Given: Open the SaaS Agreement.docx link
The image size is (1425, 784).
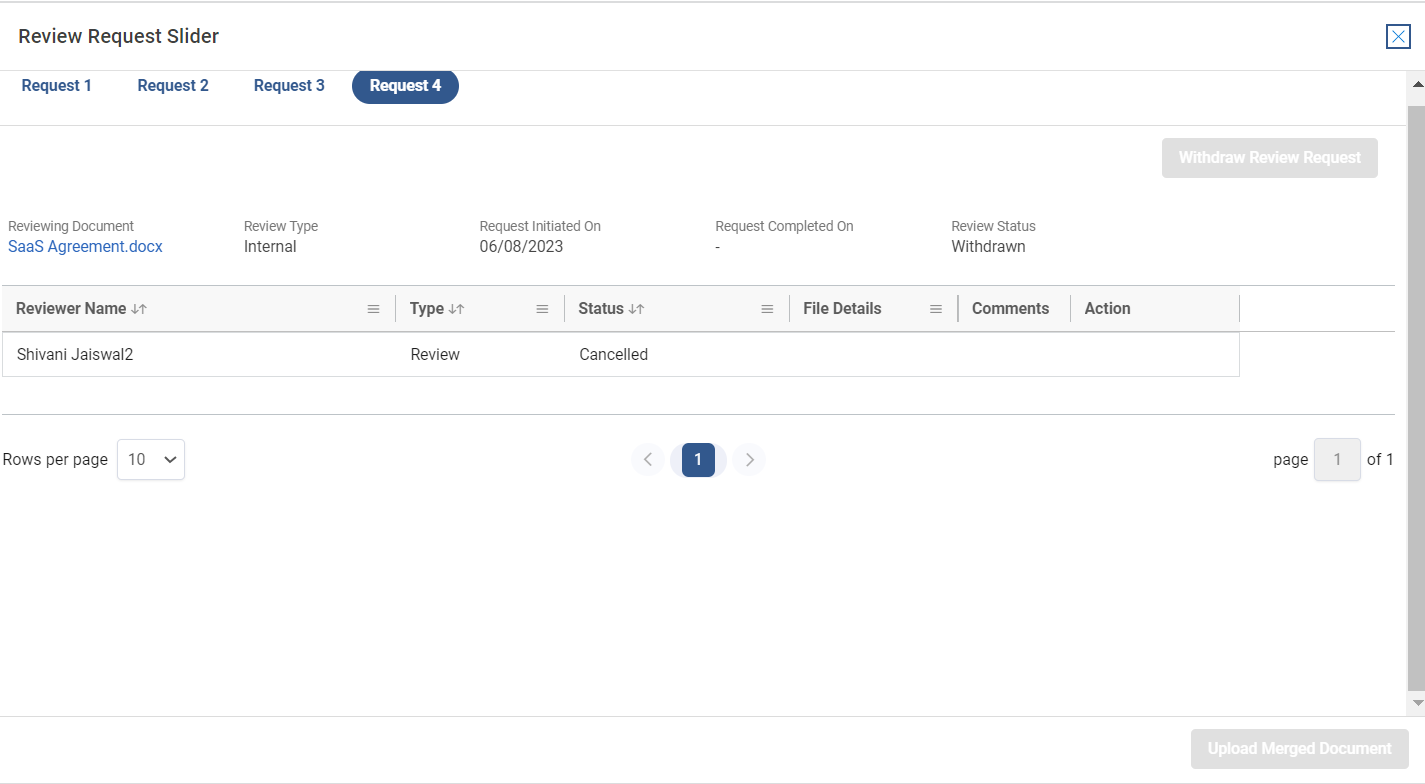Looking at the screenshot, I should [x=85, y=247].
